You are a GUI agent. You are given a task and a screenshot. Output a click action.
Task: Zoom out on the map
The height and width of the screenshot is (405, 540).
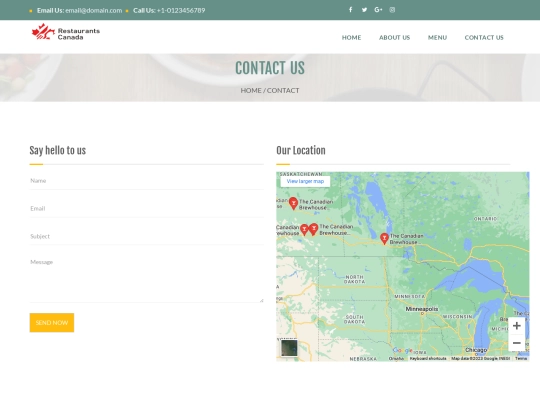tap(517, 343)
